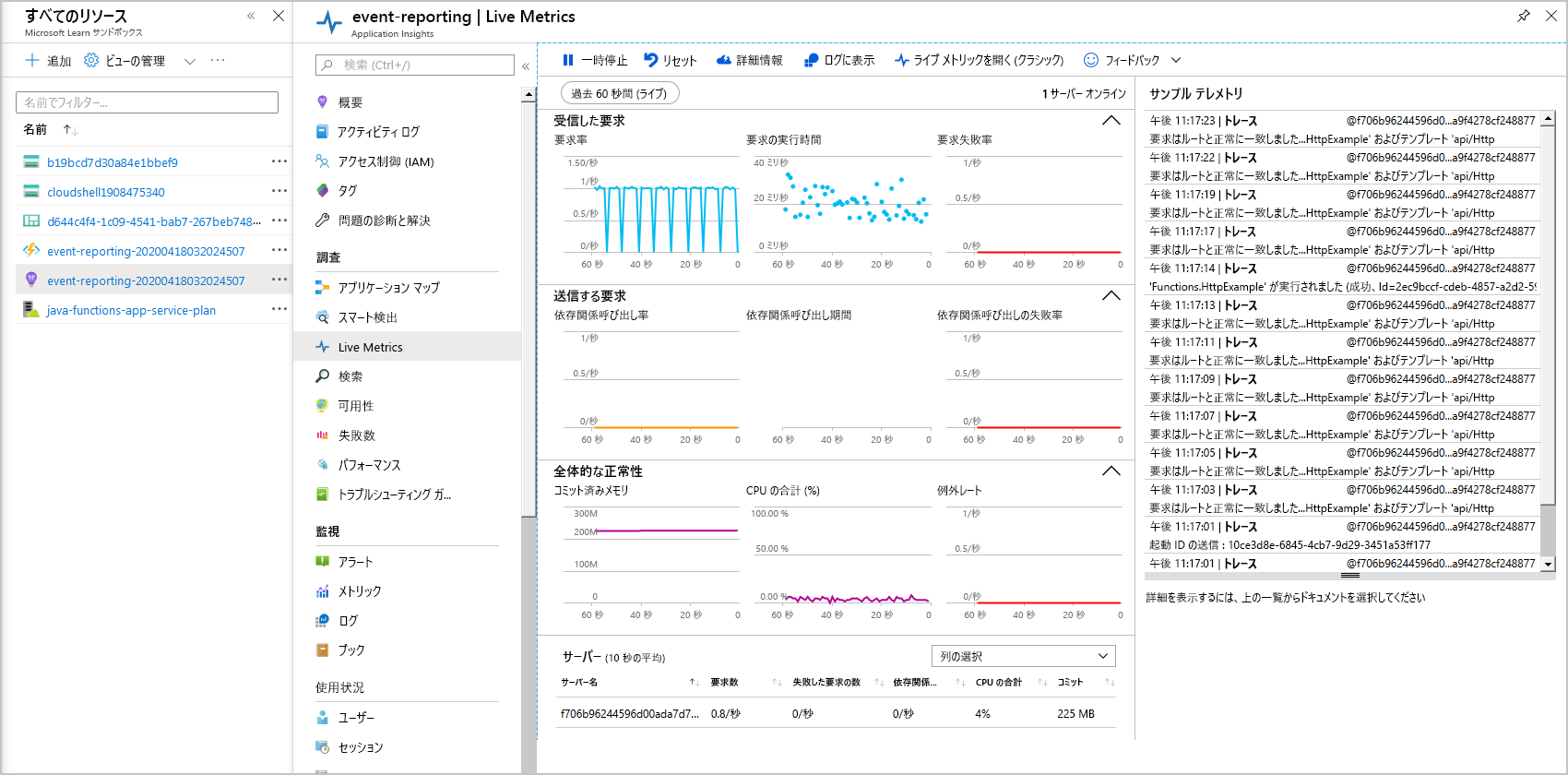Click the 過去 60 秒間 (ライブ) pill button

[x=620, y=93]
